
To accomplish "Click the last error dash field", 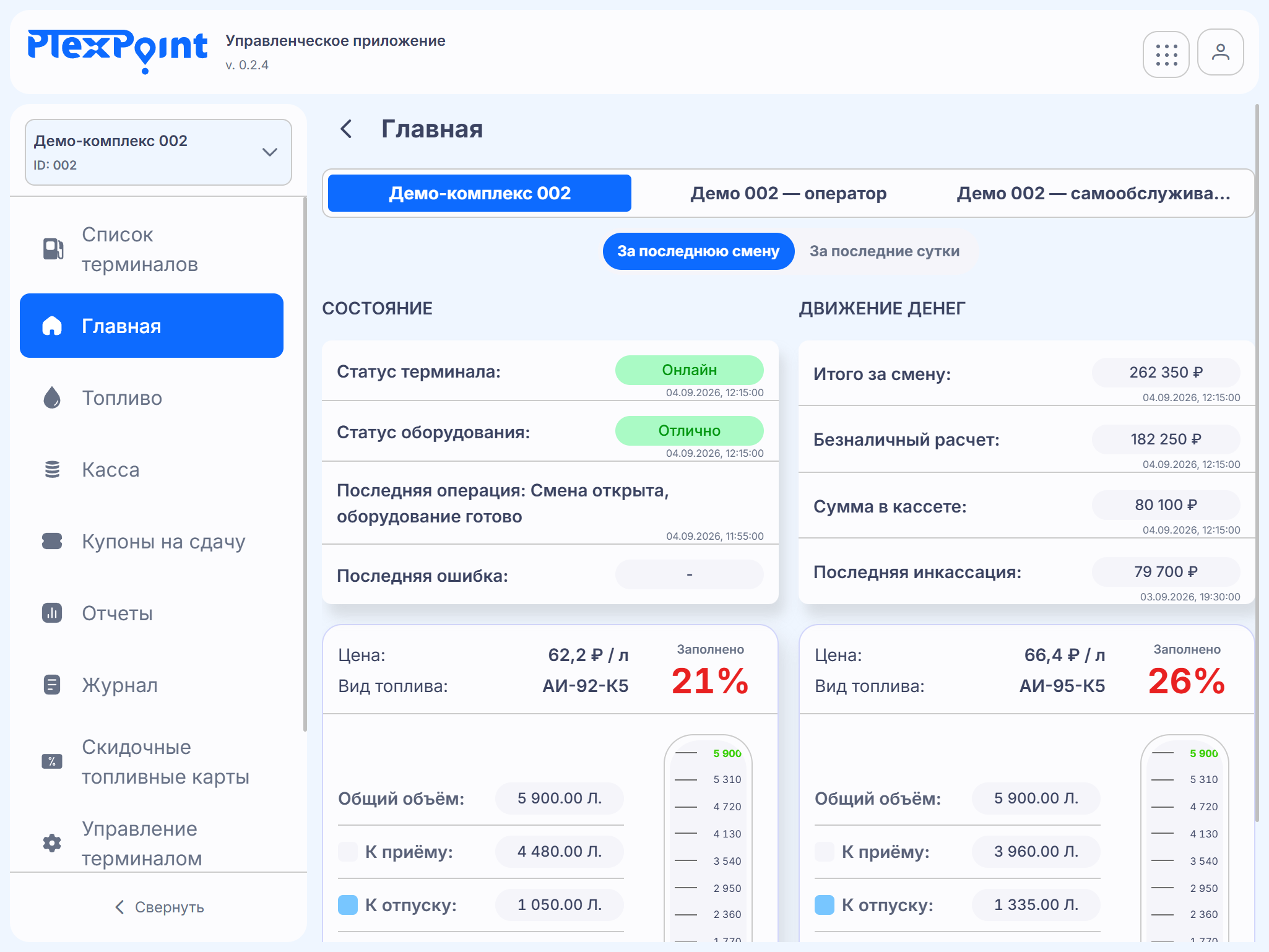I will (689, 574).
